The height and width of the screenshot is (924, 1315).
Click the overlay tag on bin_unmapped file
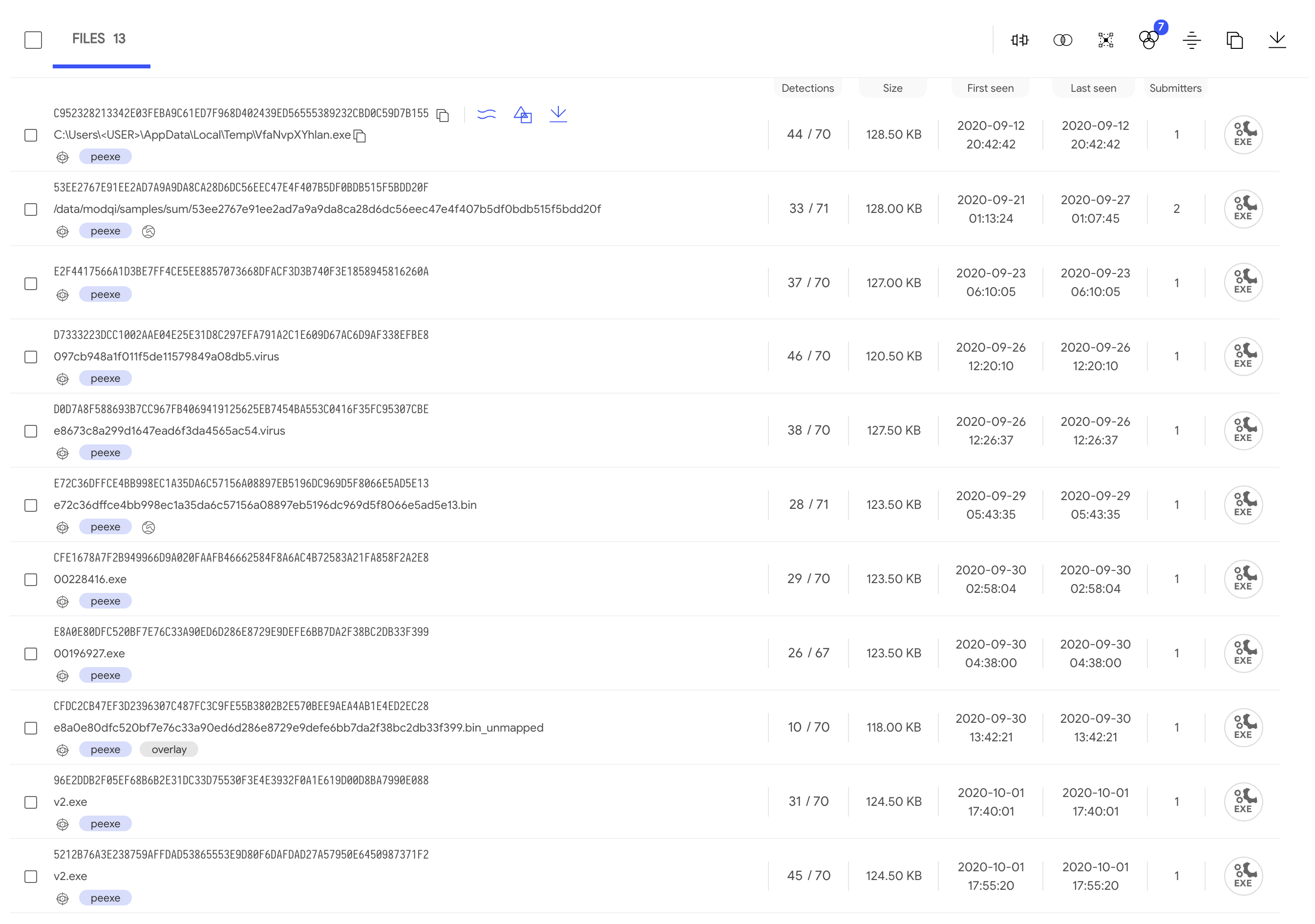point(169,749)
